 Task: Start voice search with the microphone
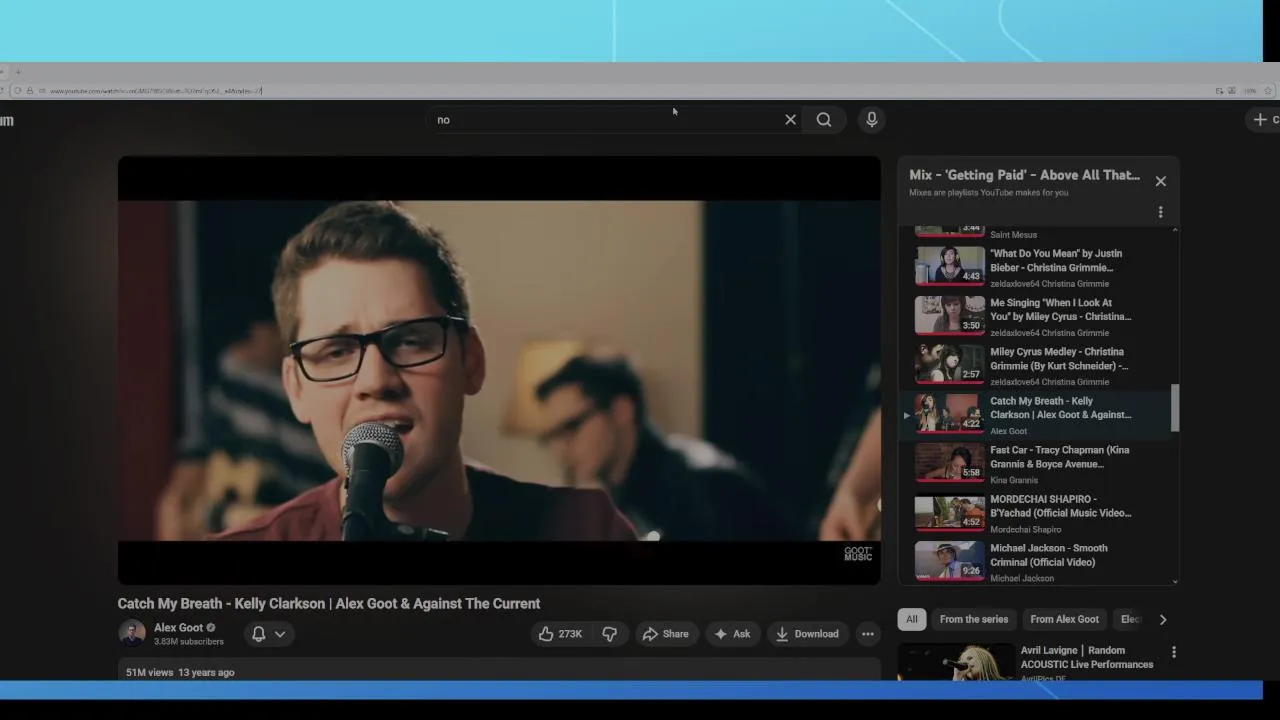tap(872, 119)
